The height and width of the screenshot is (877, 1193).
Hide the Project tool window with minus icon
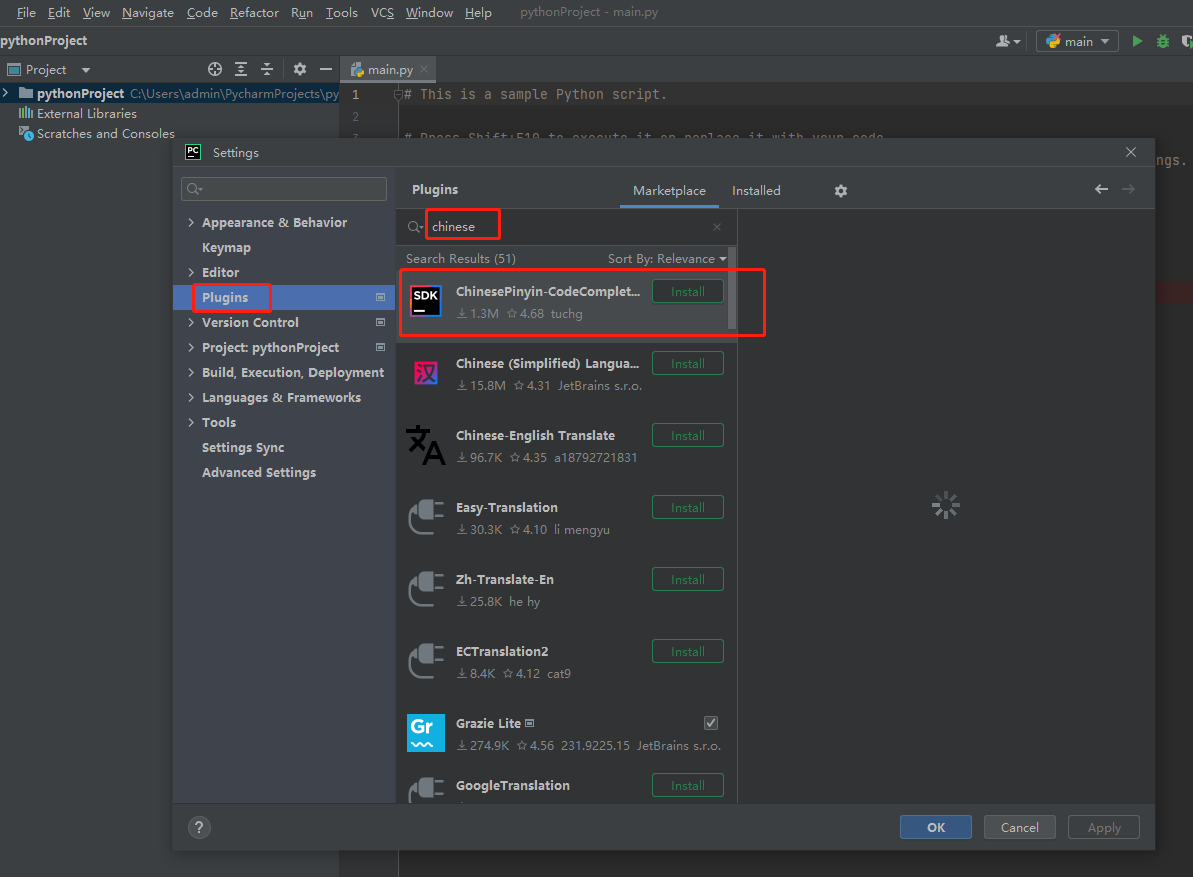(326, 69)
